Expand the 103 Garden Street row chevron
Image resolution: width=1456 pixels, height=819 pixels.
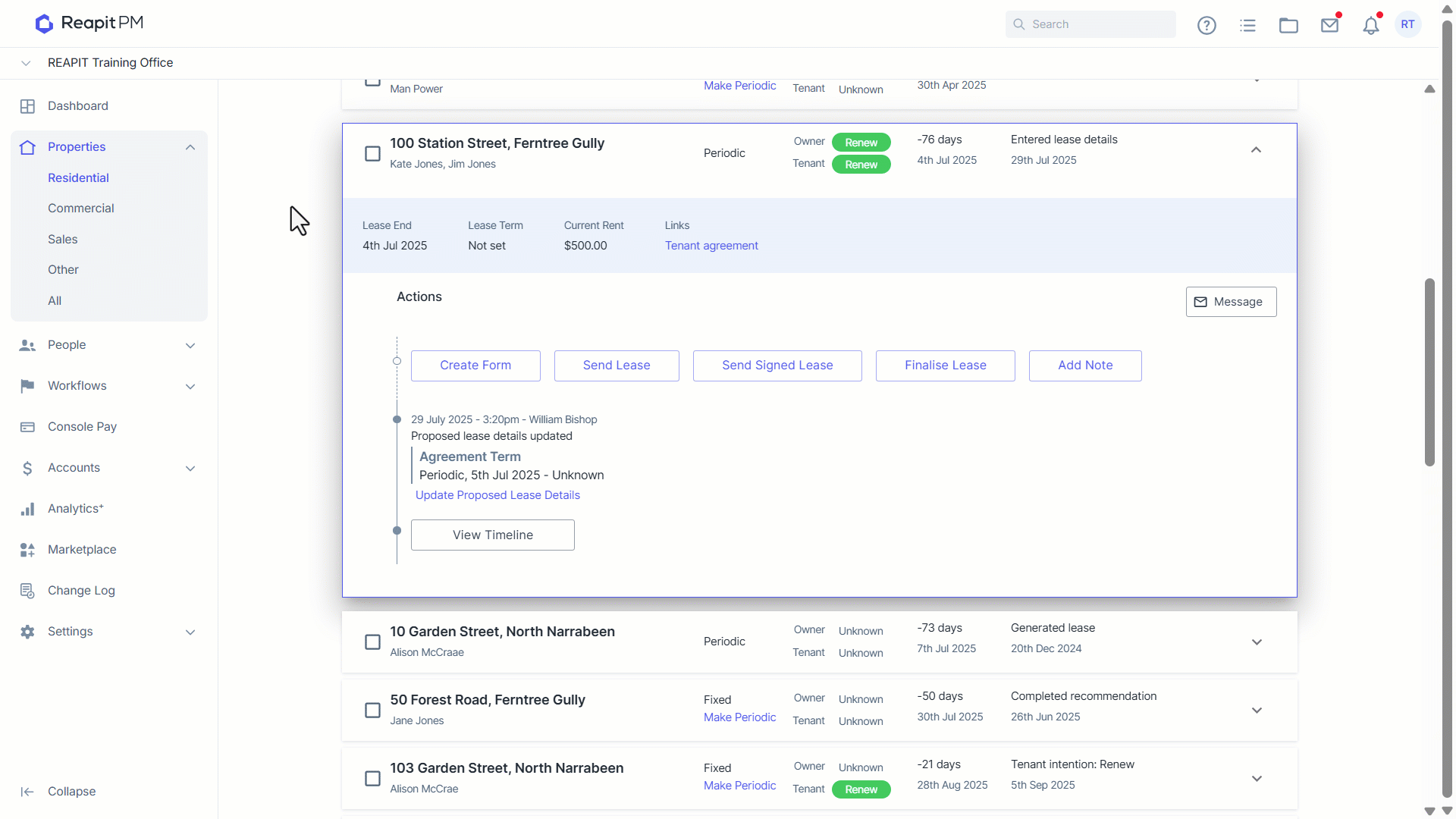point(1257,779)
